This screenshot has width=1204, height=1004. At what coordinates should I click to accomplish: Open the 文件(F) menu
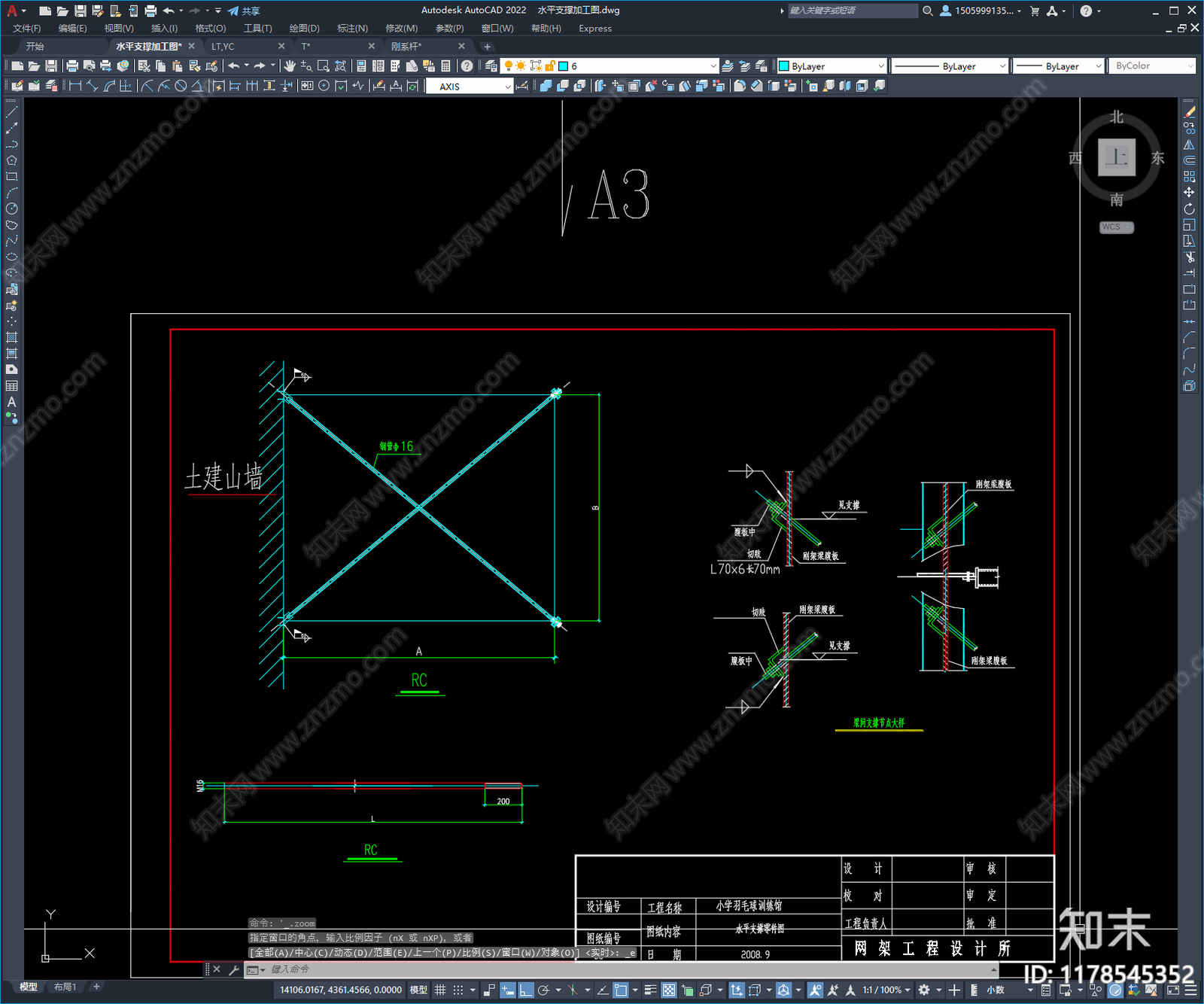coord(26,29)
